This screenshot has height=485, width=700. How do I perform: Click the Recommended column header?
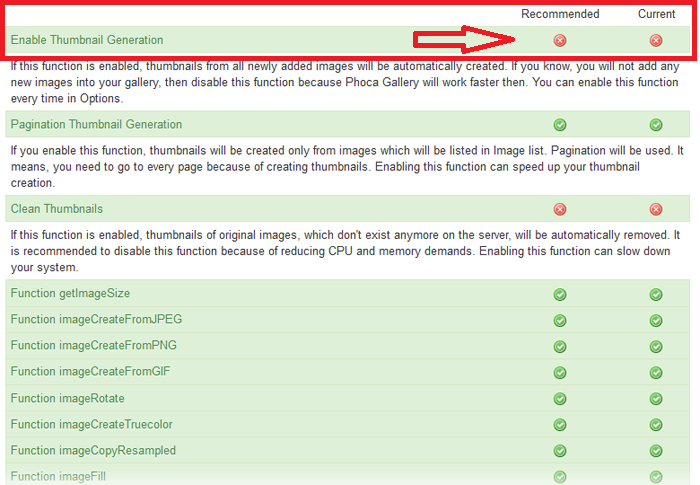[x=560, y=14]
